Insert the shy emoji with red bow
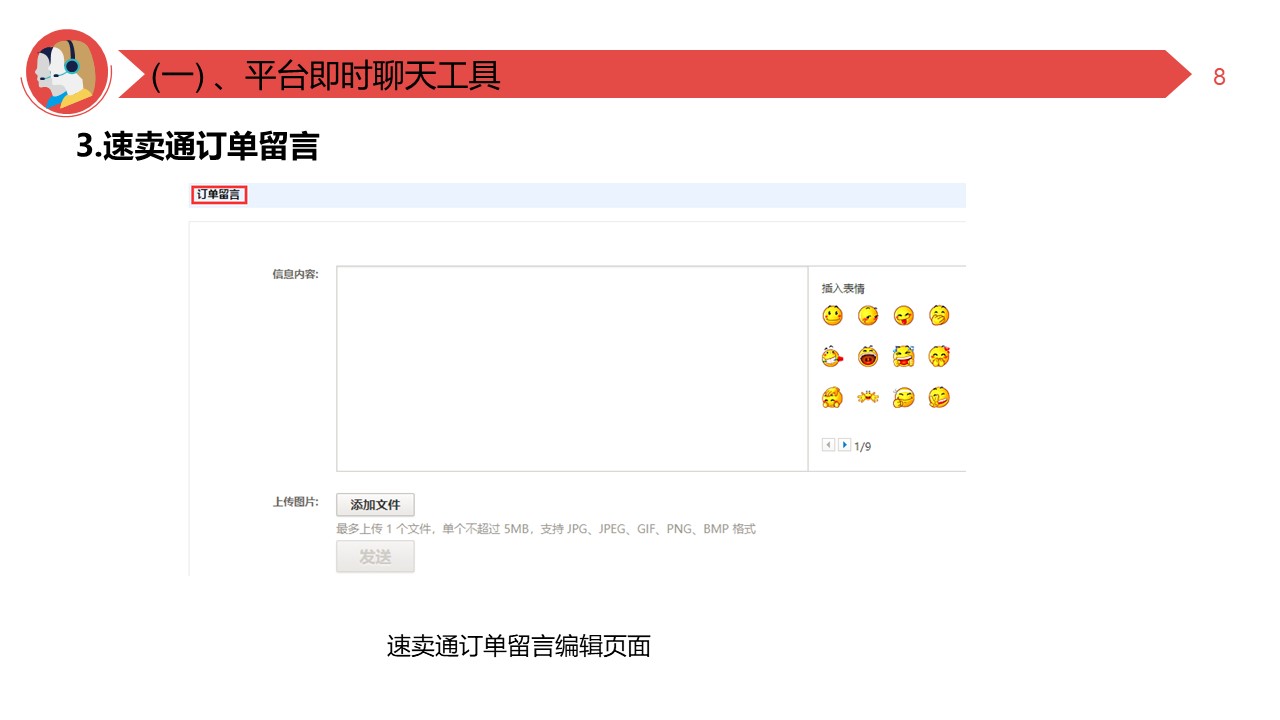 (939, 356)
